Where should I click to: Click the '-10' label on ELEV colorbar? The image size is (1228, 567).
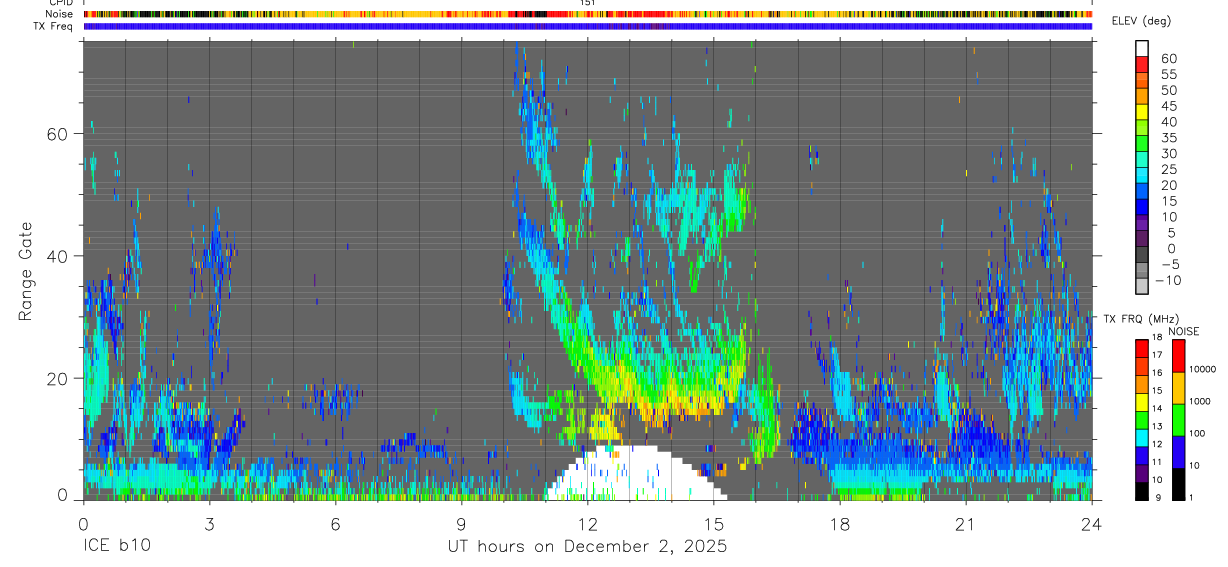1166,280
